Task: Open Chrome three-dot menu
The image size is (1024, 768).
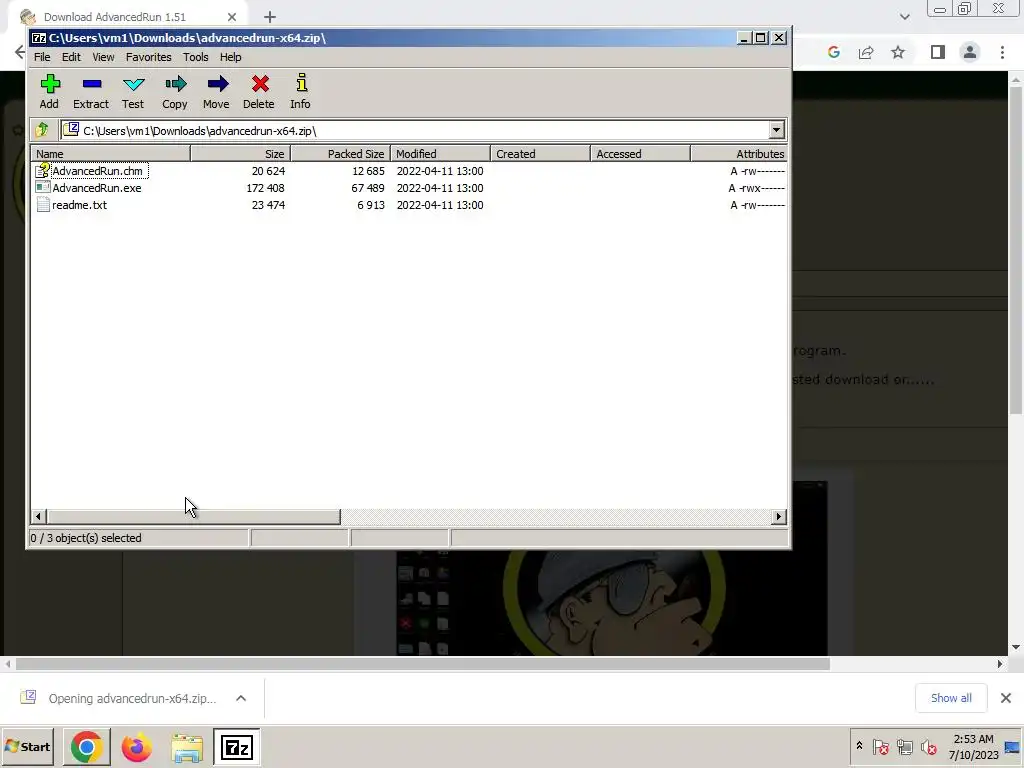Action: [1002, 52]
